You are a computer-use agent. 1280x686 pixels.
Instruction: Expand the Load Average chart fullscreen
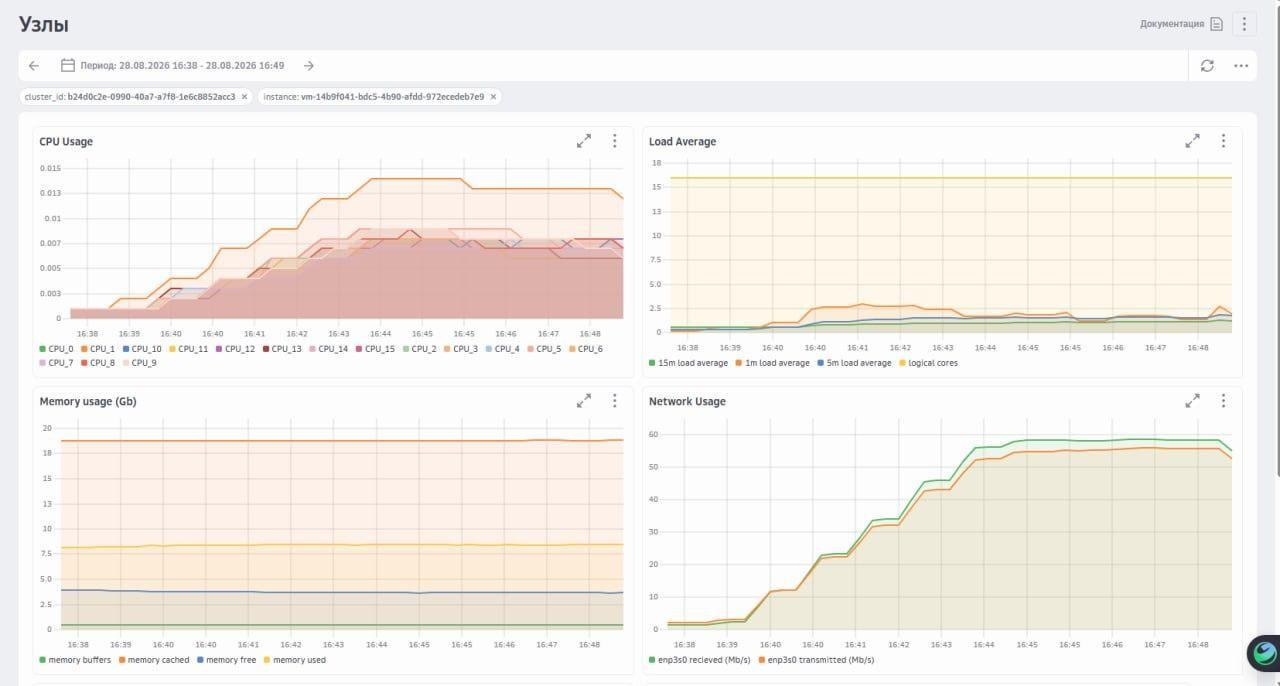point(1192,141)
